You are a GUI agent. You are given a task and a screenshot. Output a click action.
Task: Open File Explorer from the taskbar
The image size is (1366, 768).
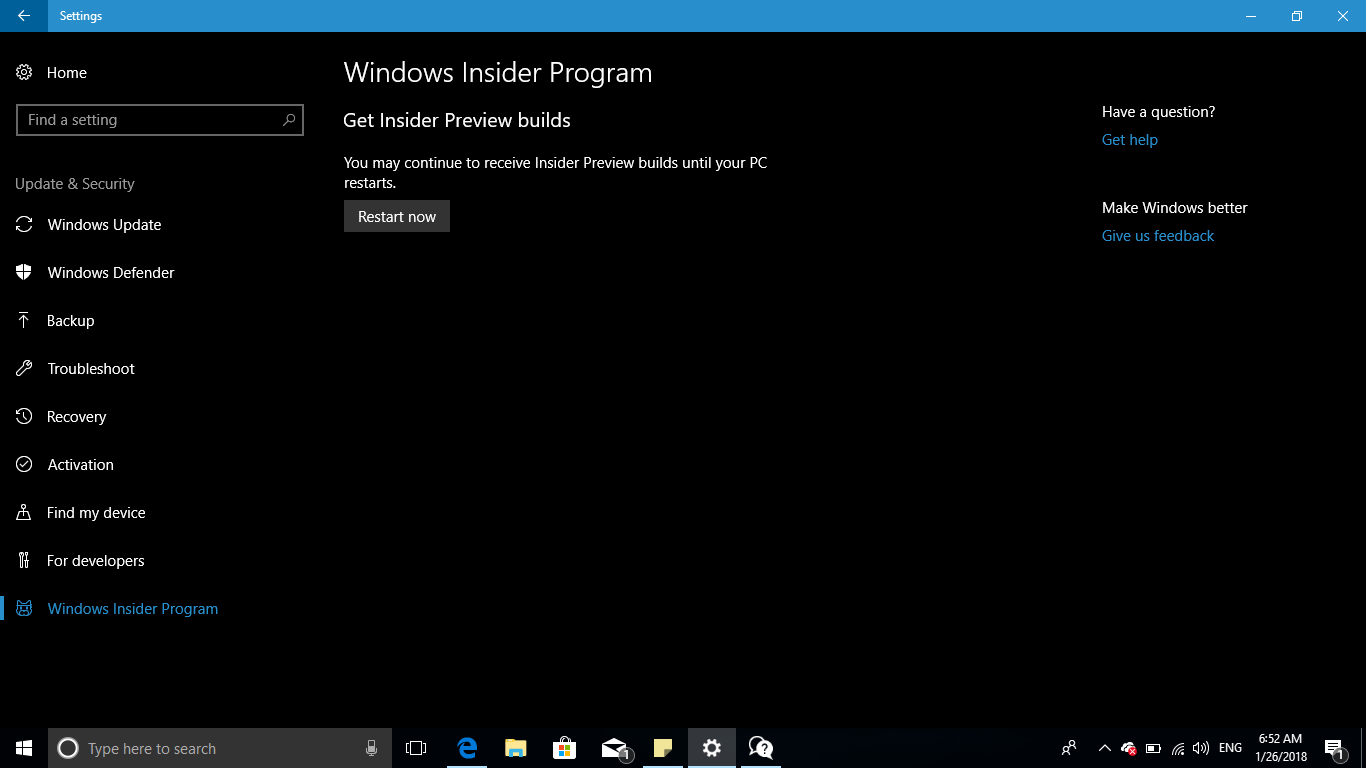[516, 748]
